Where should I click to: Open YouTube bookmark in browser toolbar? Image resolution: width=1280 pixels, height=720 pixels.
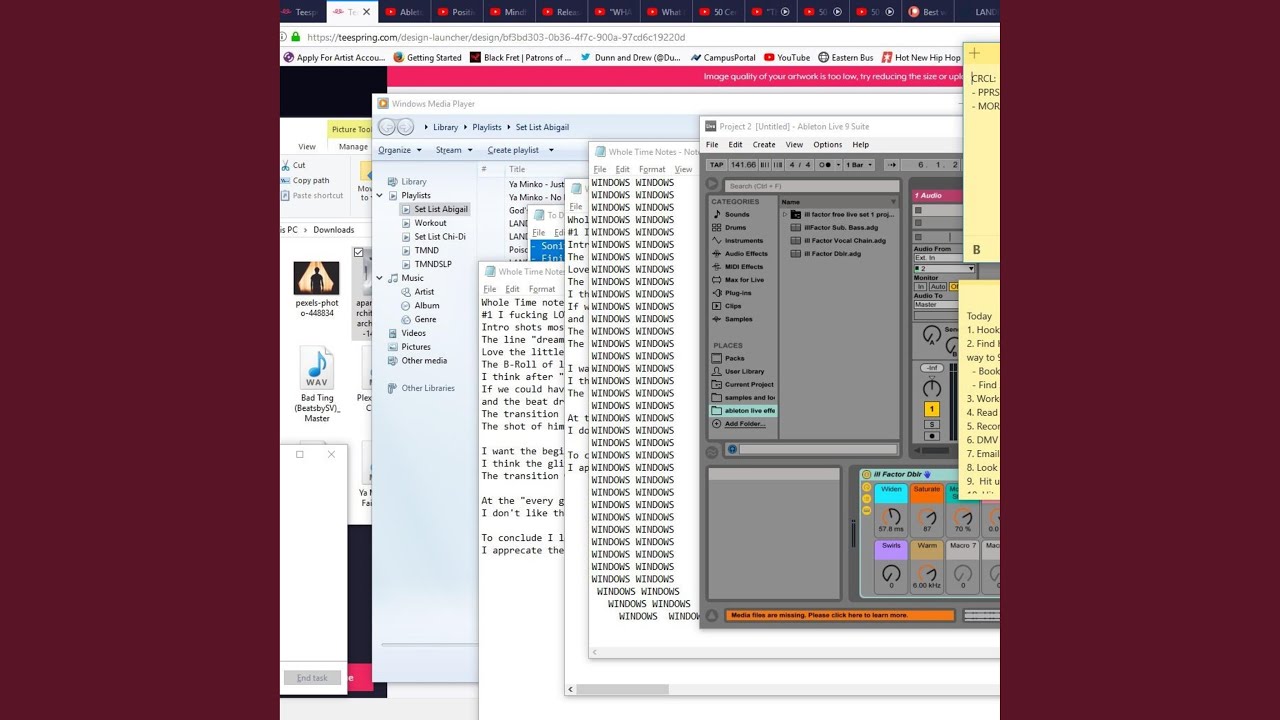click(786, 58)
